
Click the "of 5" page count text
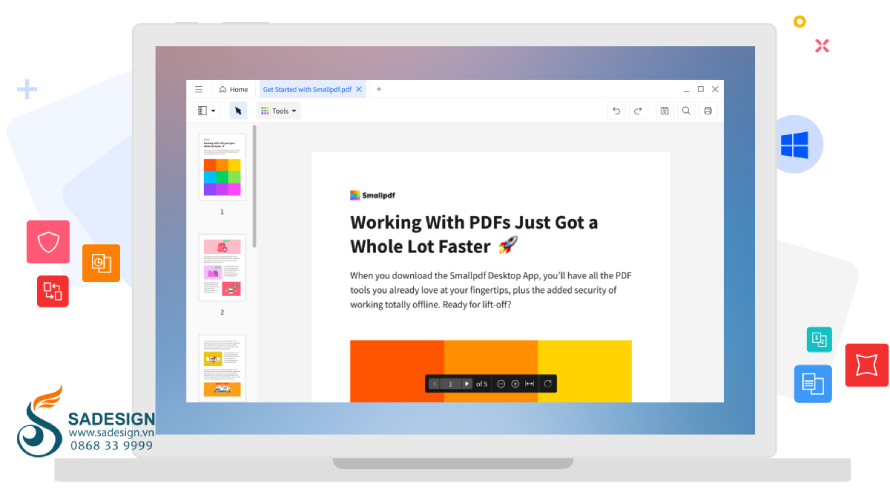pos(481,384)
